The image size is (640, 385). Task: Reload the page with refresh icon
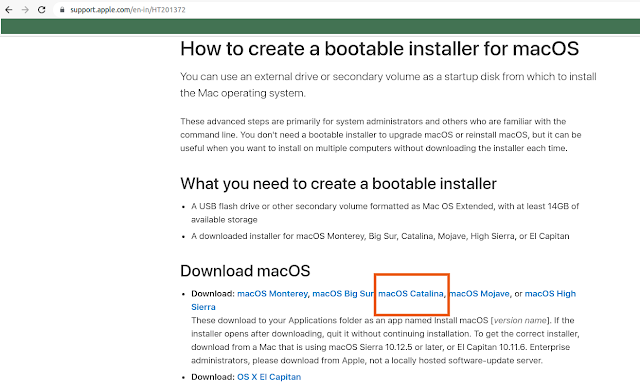(42, 9)
